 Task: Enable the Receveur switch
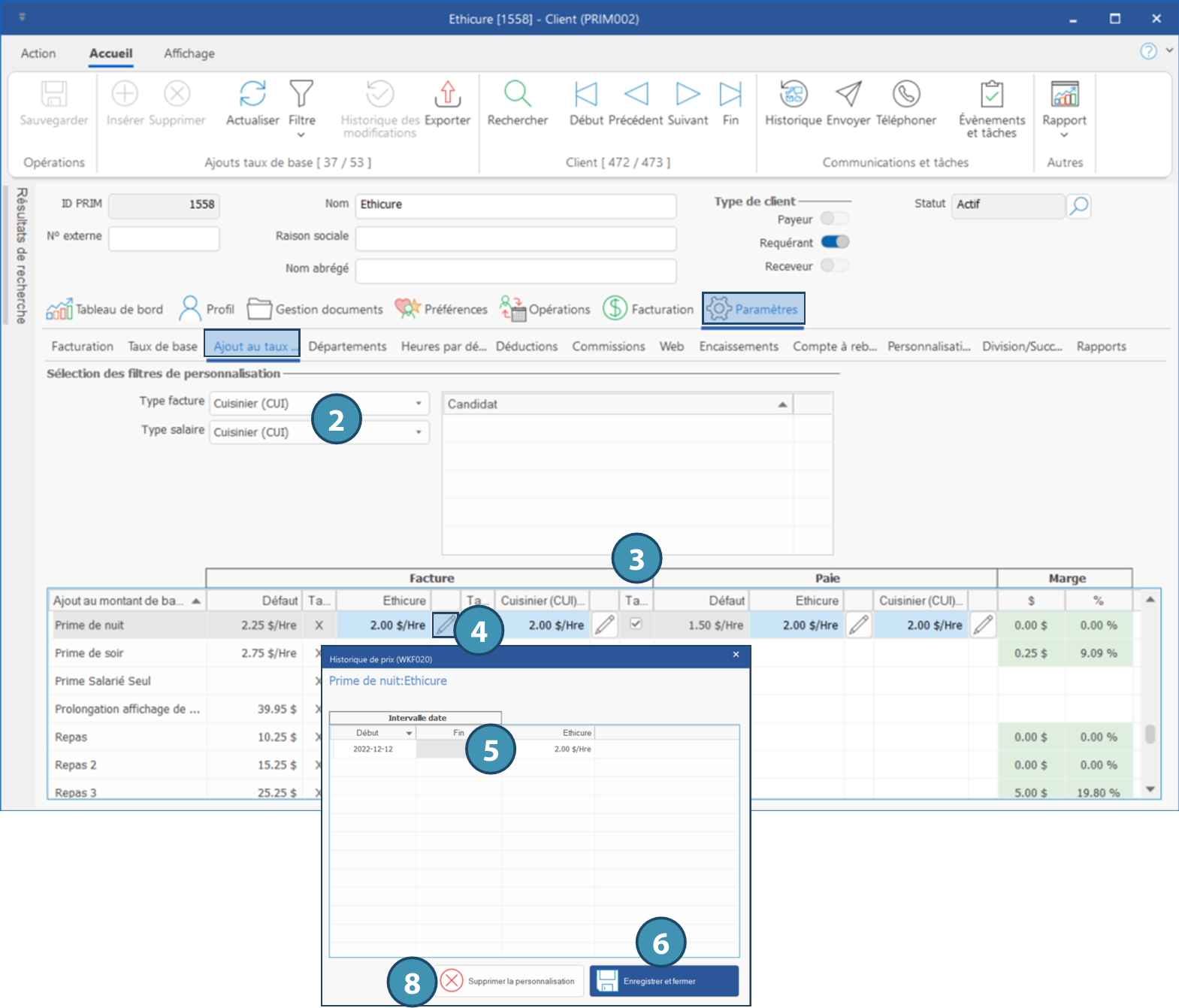(834, 265)
